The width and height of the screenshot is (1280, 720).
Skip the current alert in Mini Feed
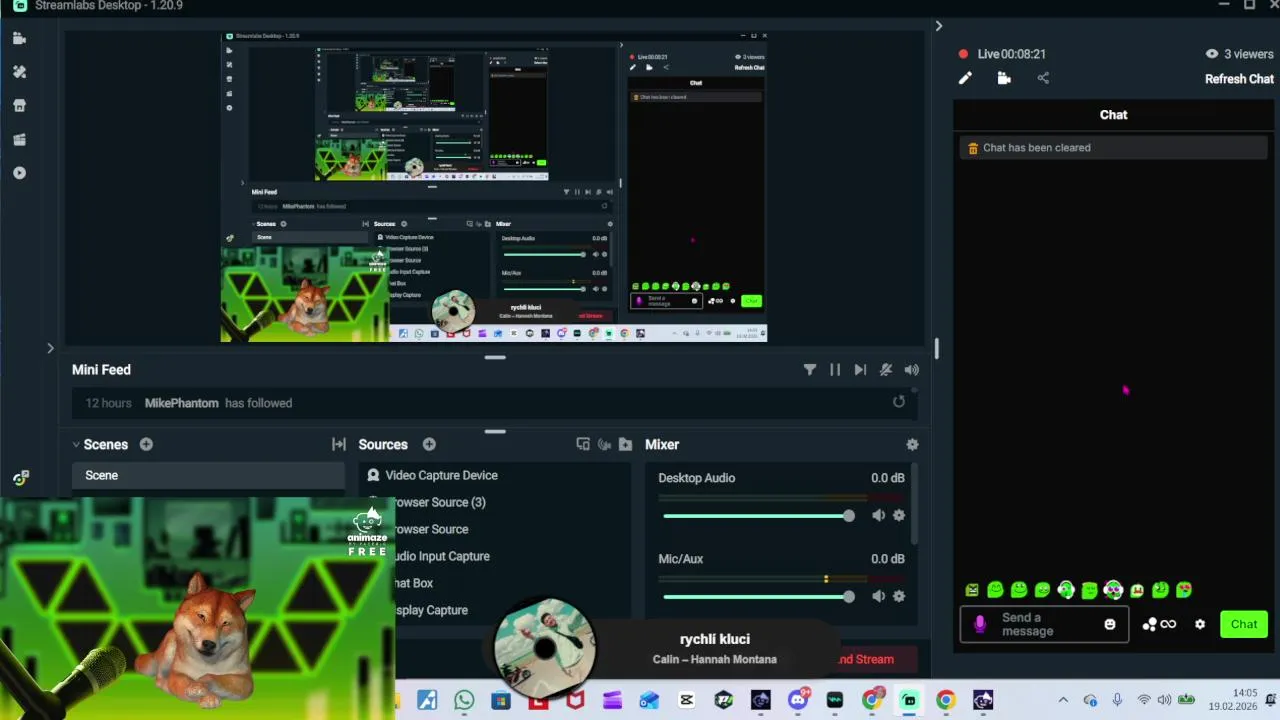click(860, 370)
